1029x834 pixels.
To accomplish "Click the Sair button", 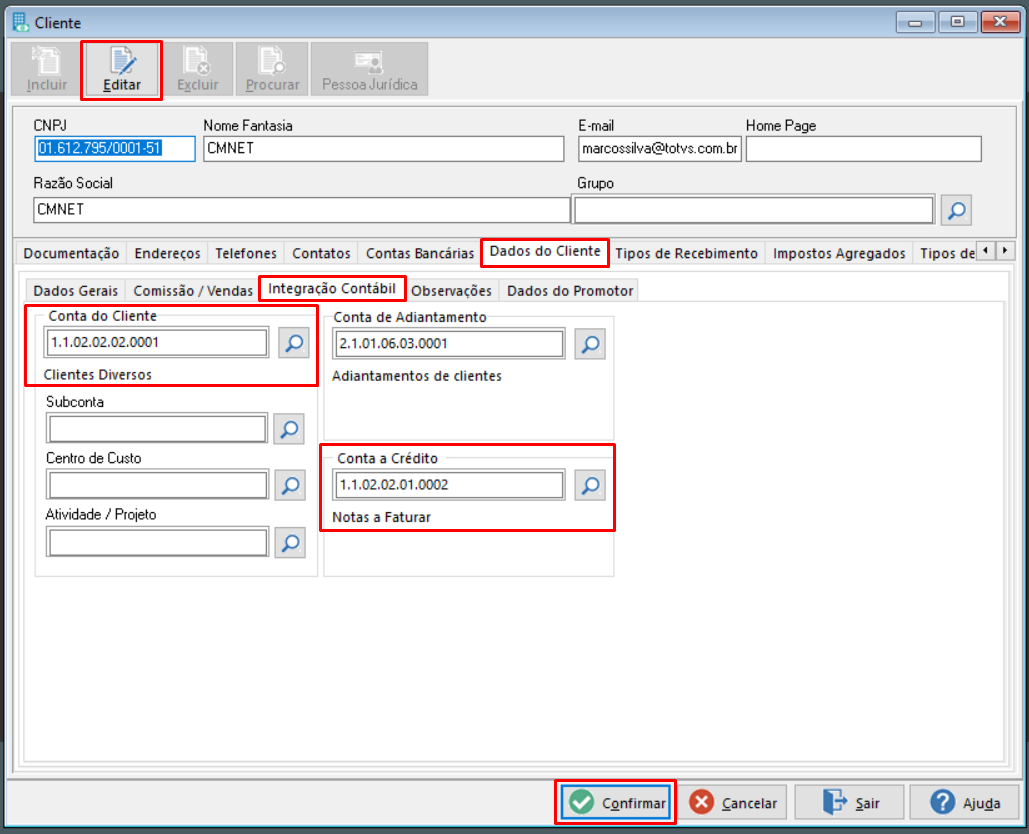I will click(849, 803).
